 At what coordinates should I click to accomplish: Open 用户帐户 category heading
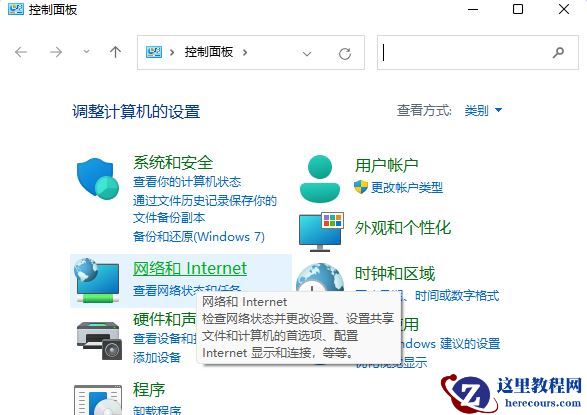point(386,165)
